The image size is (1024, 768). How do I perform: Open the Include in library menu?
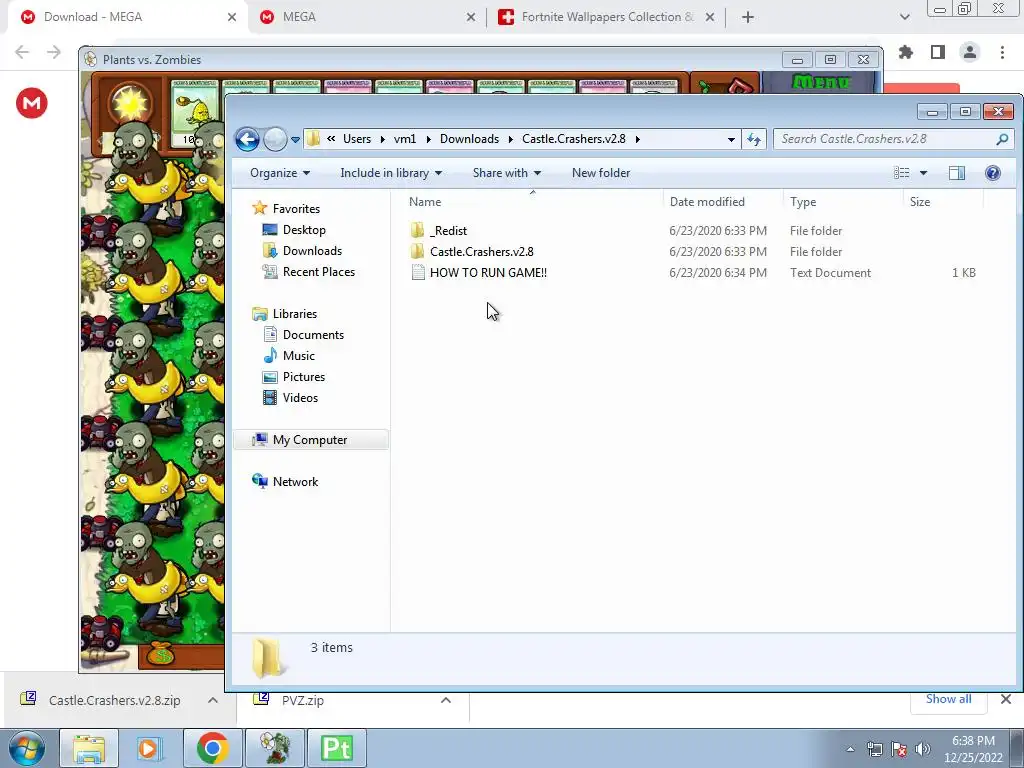pyautogui.click(x=391, y=173)
